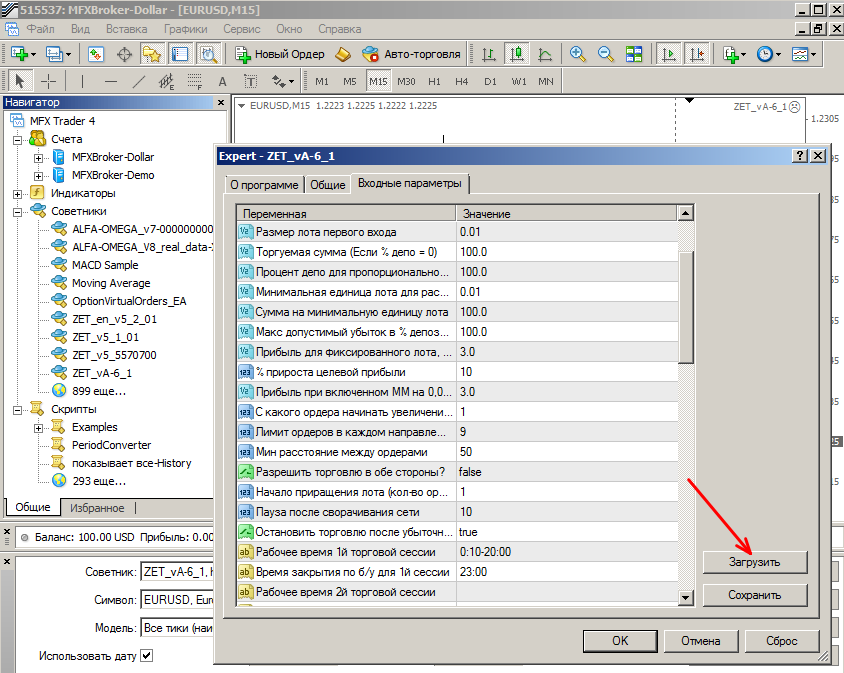The width and height of the screenshot is (844, 673).
Task: Select the equidistant channel tool
Action: pyautogui.click(x=167, y=81)
